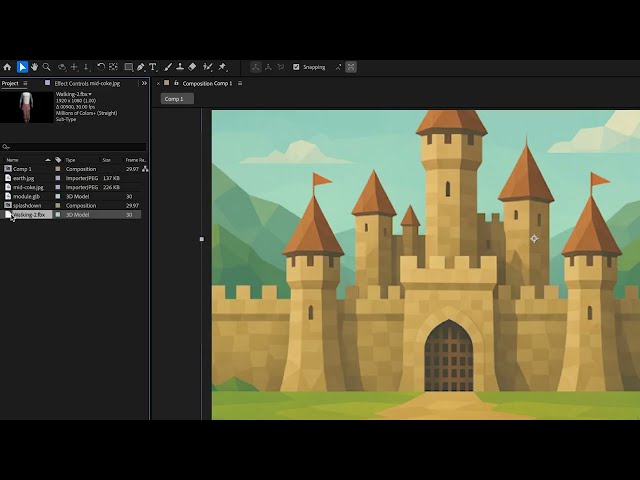Choose World Axis mode icon
The width and height of the screenshot is (640, 480).
pos(268,67)
